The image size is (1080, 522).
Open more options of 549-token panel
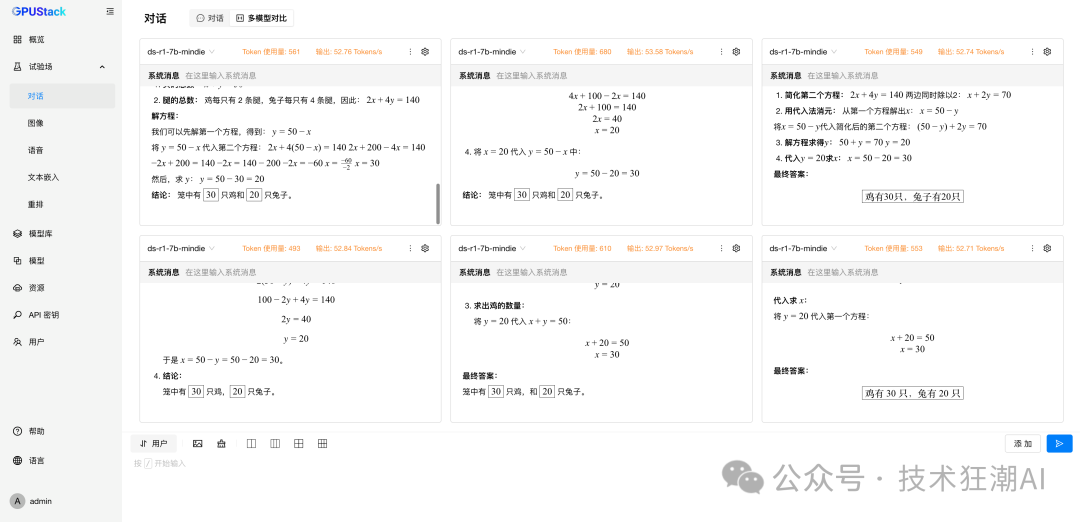coord(1033,52)
